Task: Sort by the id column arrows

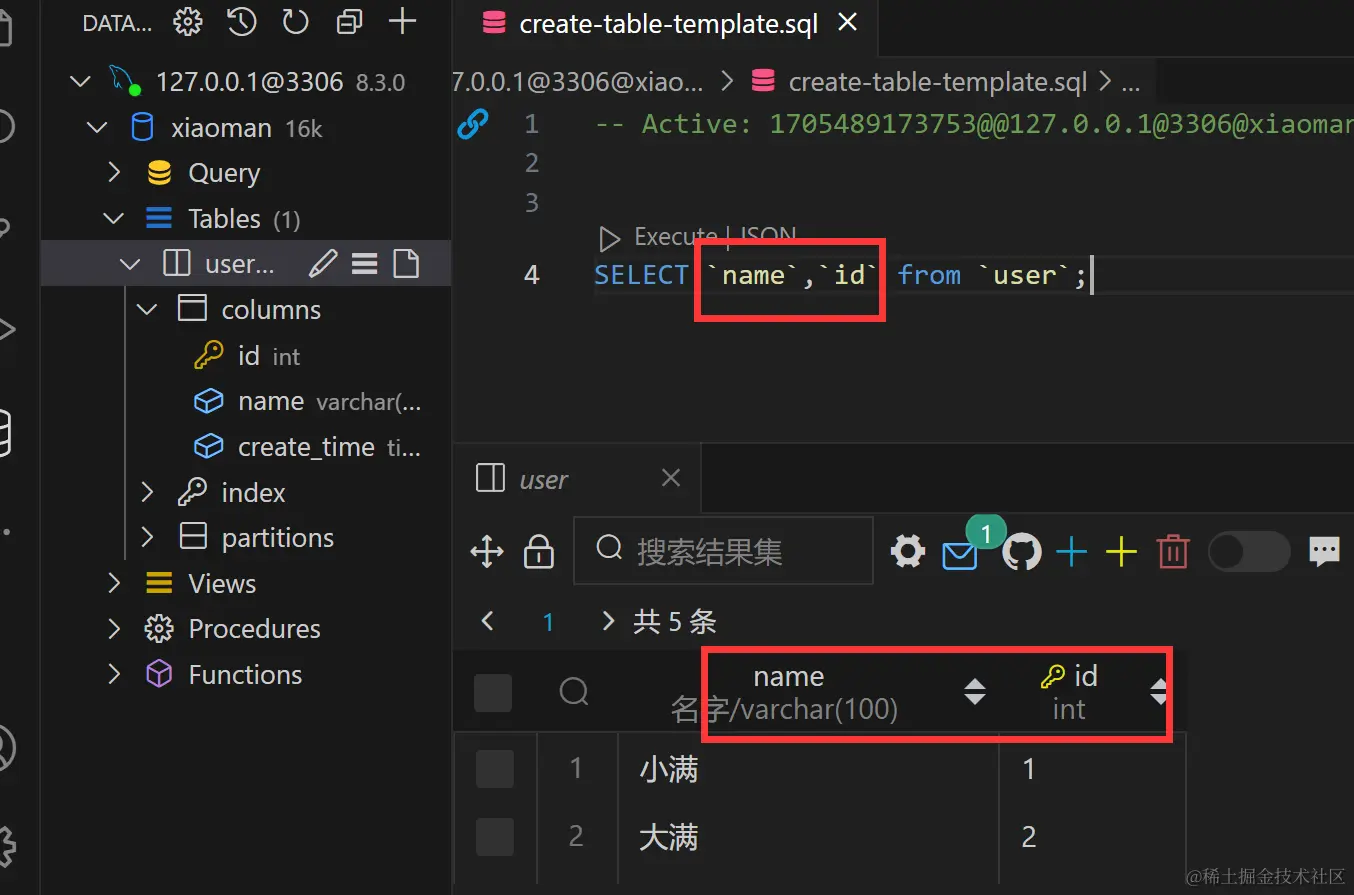Action: [x=1159, y=692]
